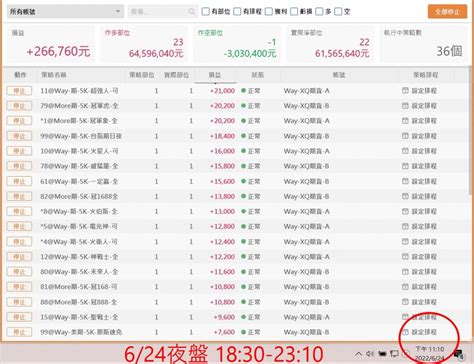Sort by 策略名稱 column header
The image size is (474, 364).
[x=54, y=75]
